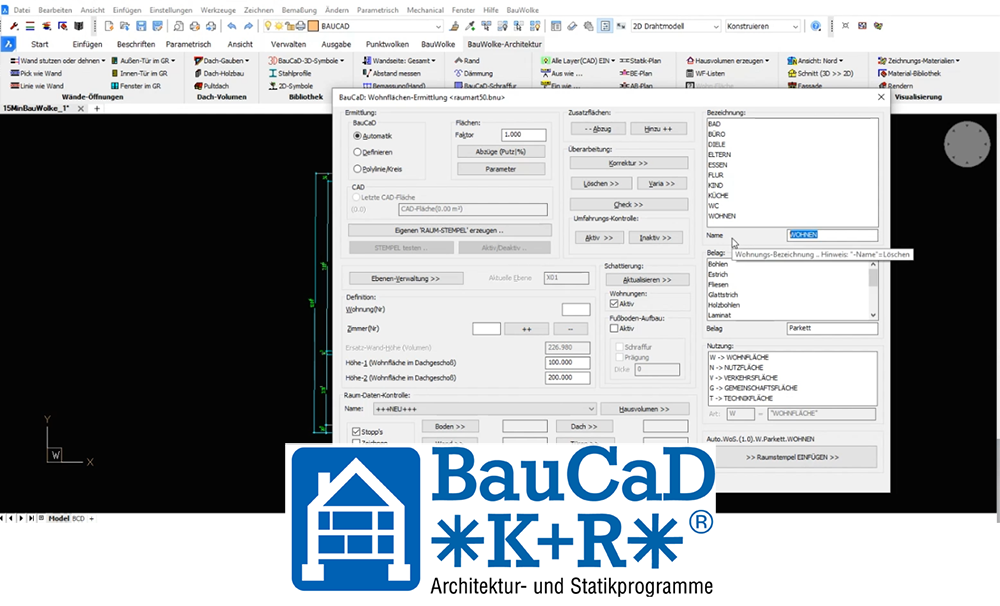Screen dimensions: 1000x606
Task: Click Schnitt (3D >> 2D) tool
Action: click(820, 73)
